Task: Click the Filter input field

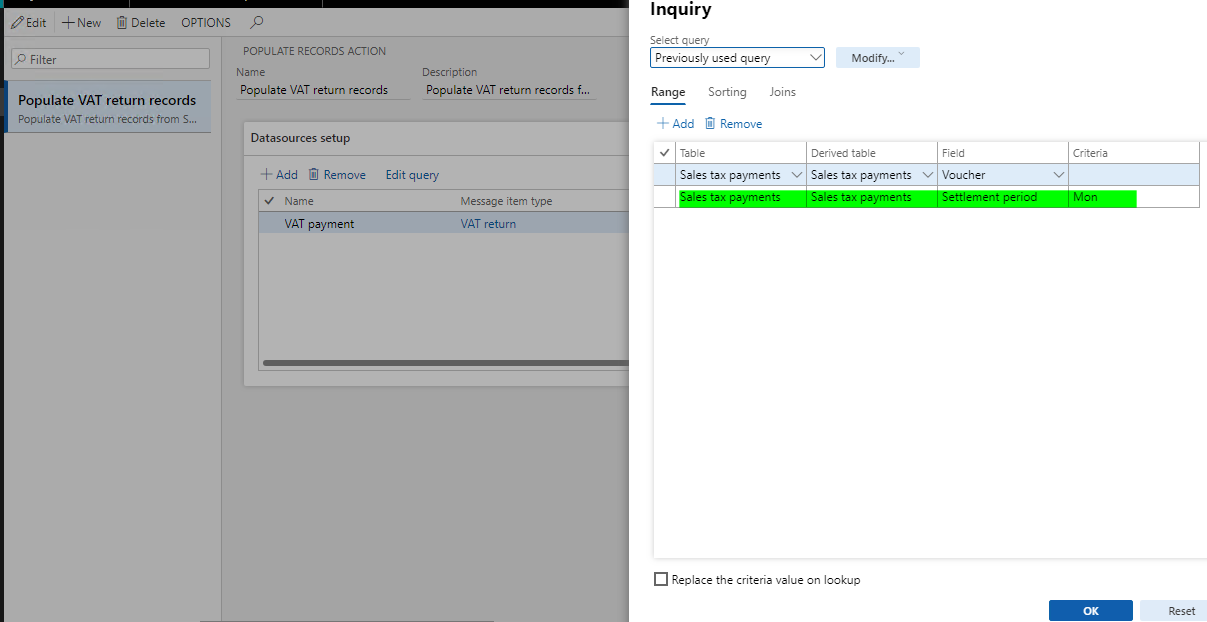Action: coord(110,59)
